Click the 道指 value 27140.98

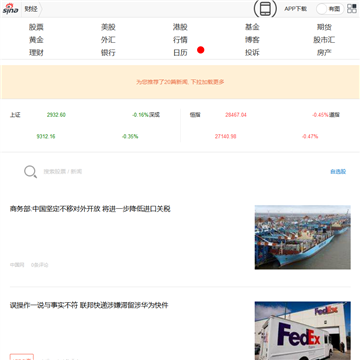coord(226,137)
